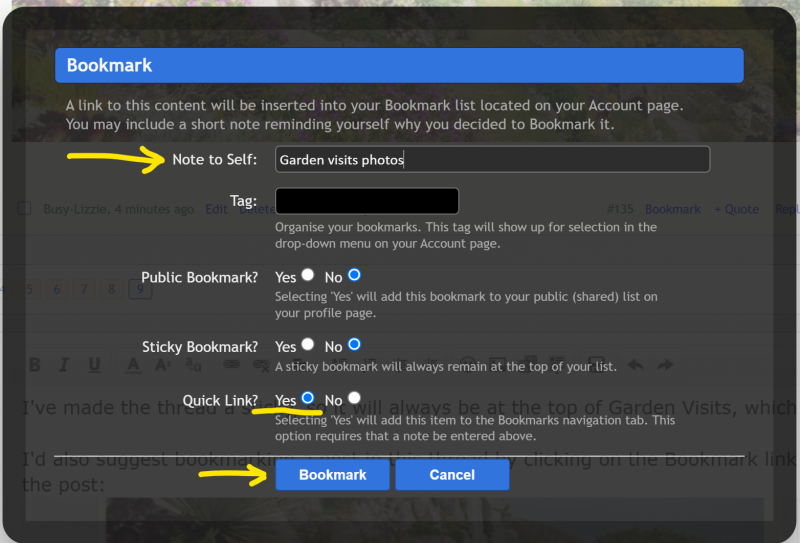The image size is (800, 543).
Task: Click the post's Edit link behind dialog
Action: tap(216, 210)
